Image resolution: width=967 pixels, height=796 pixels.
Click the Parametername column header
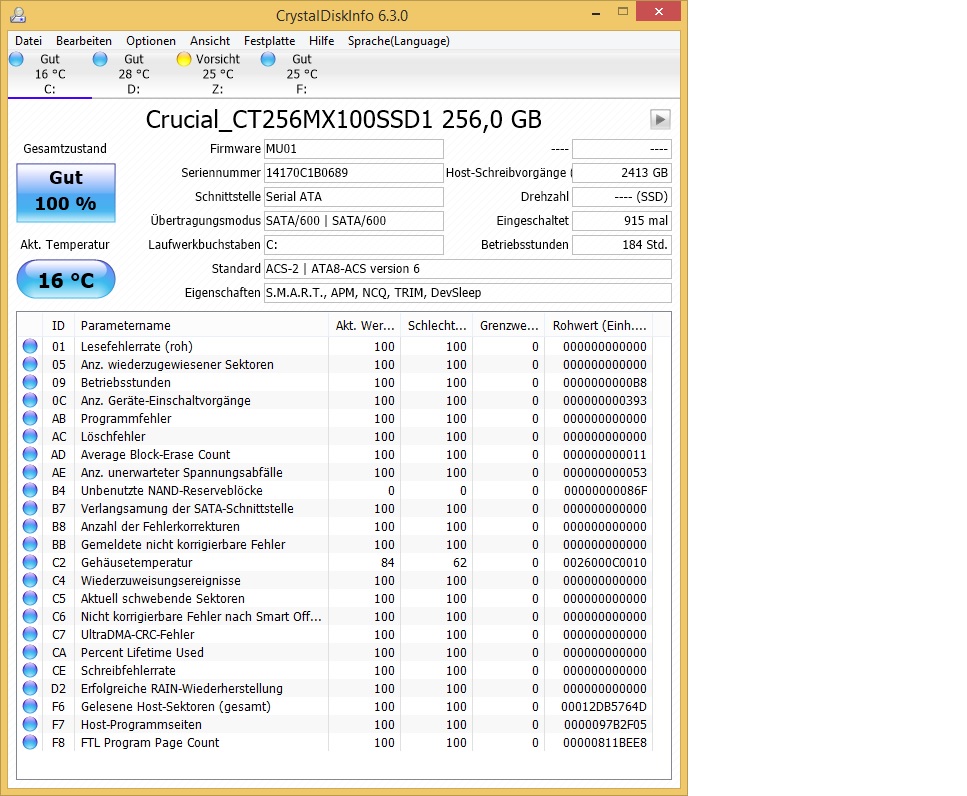click(201, 326)
